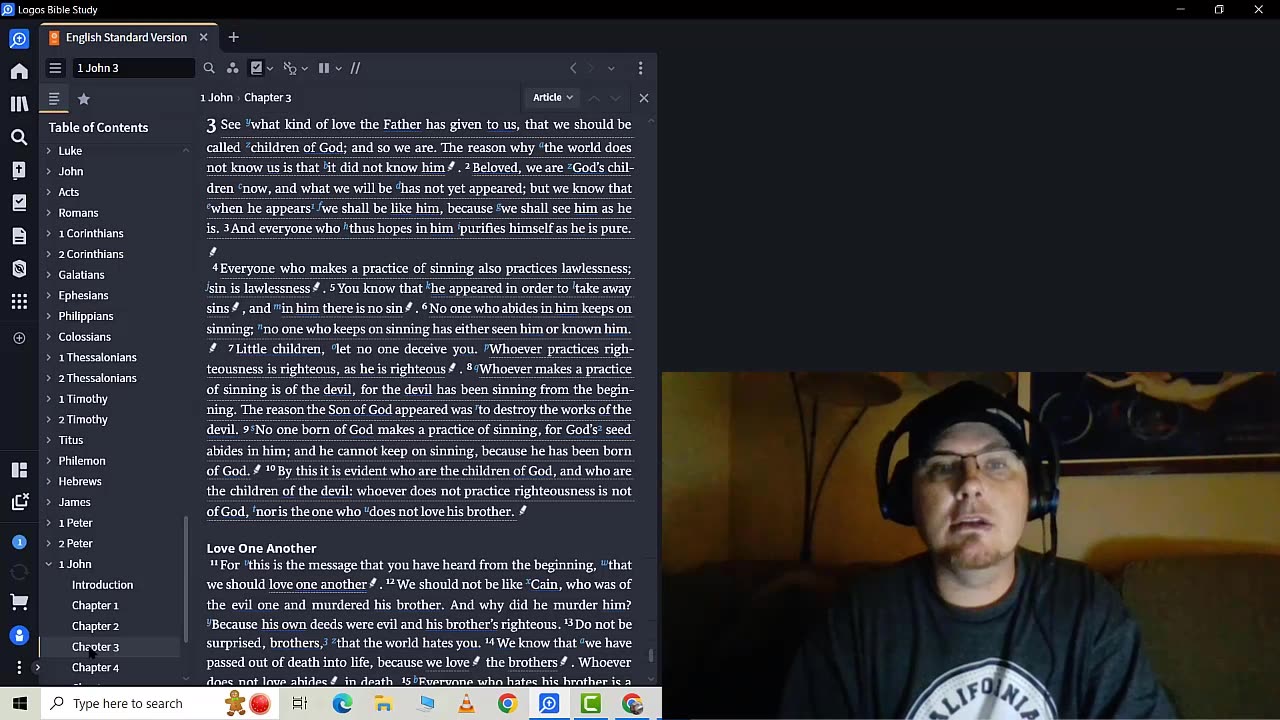Screen dimensions: 1280x720
Task: Click the Close All panels icon
Action: pos(19,502)
